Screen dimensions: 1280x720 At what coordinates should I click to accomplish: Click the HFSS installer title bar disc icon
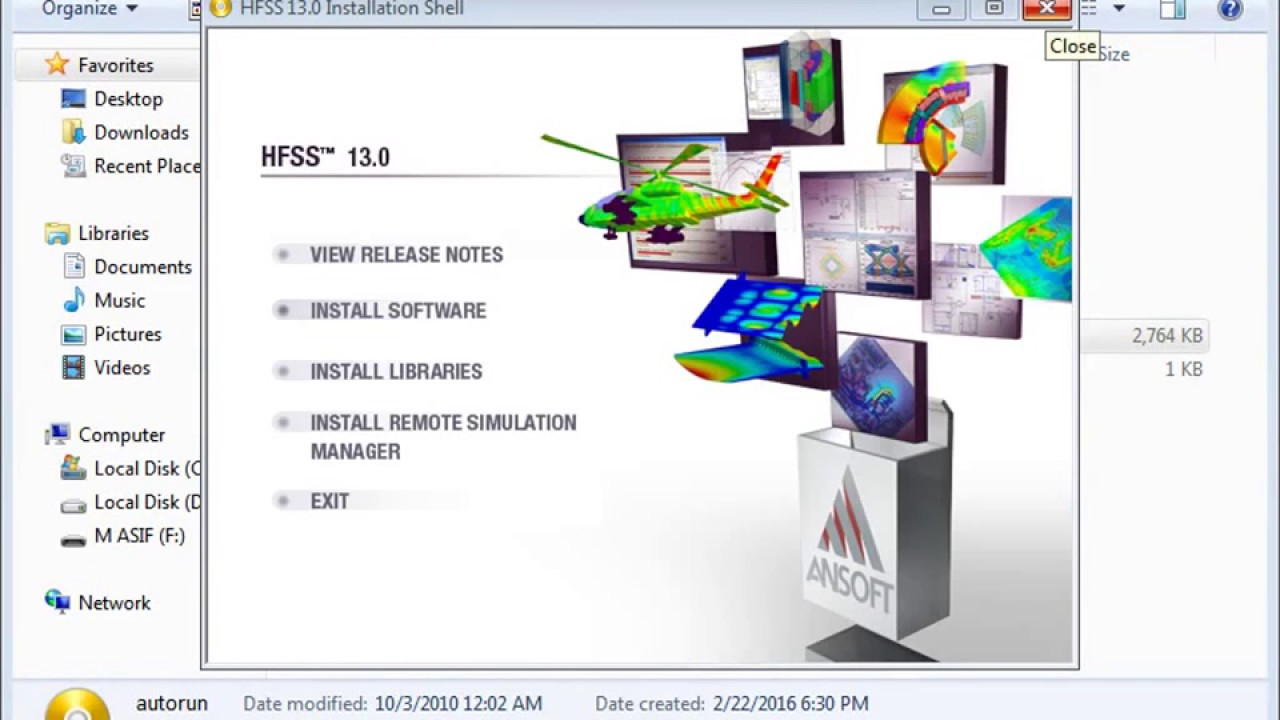(x=221, y=9)
